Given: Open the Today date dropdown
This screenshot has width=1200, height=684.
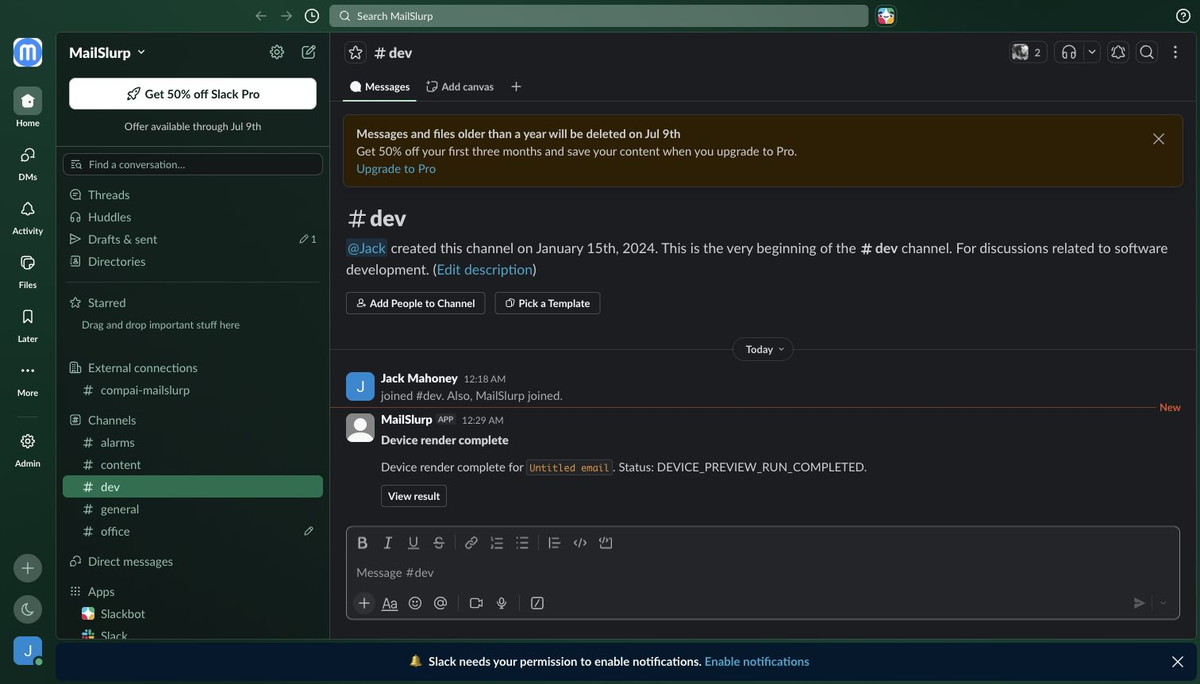Looking at the screenshot, I should pyautogui.click(x=764, y=349).
